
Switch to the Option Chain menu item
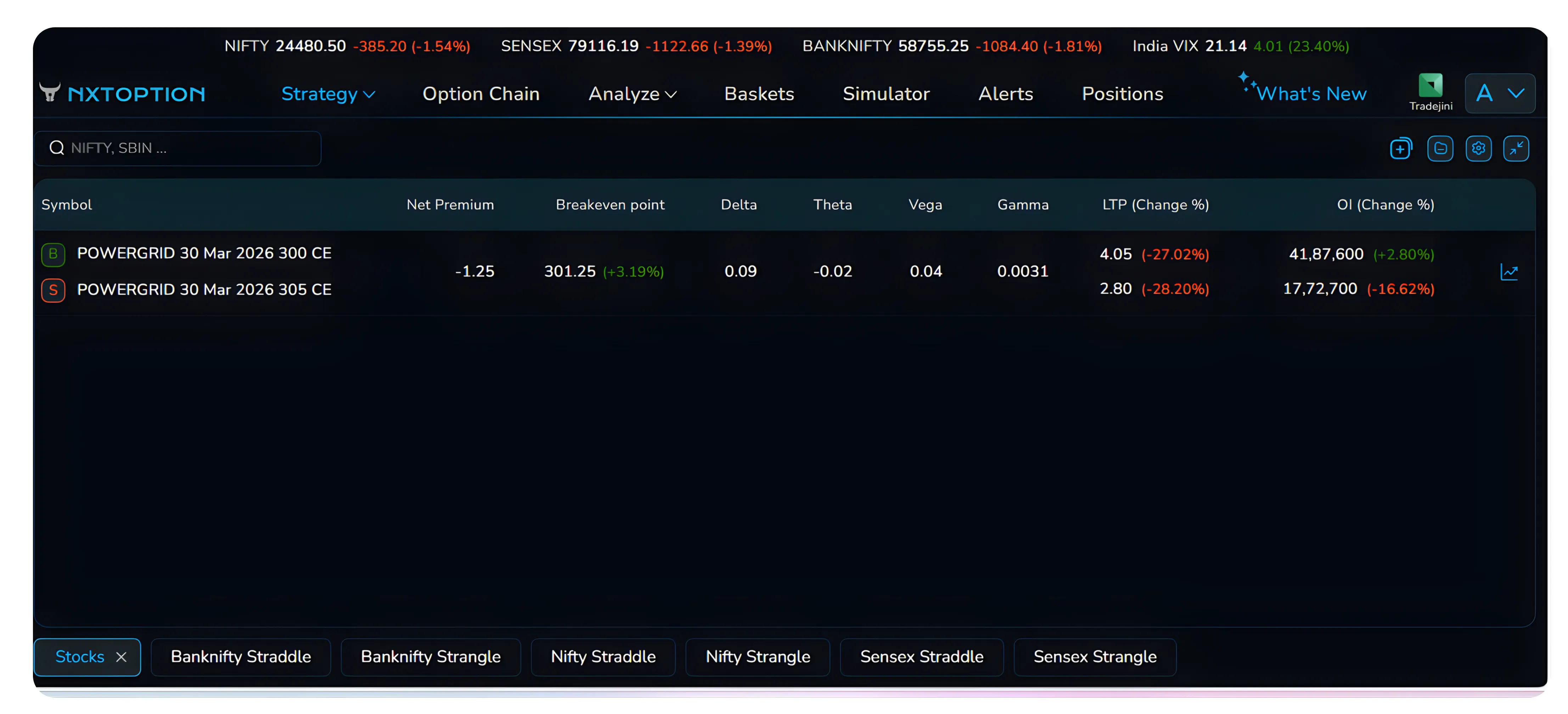[481, 93]
